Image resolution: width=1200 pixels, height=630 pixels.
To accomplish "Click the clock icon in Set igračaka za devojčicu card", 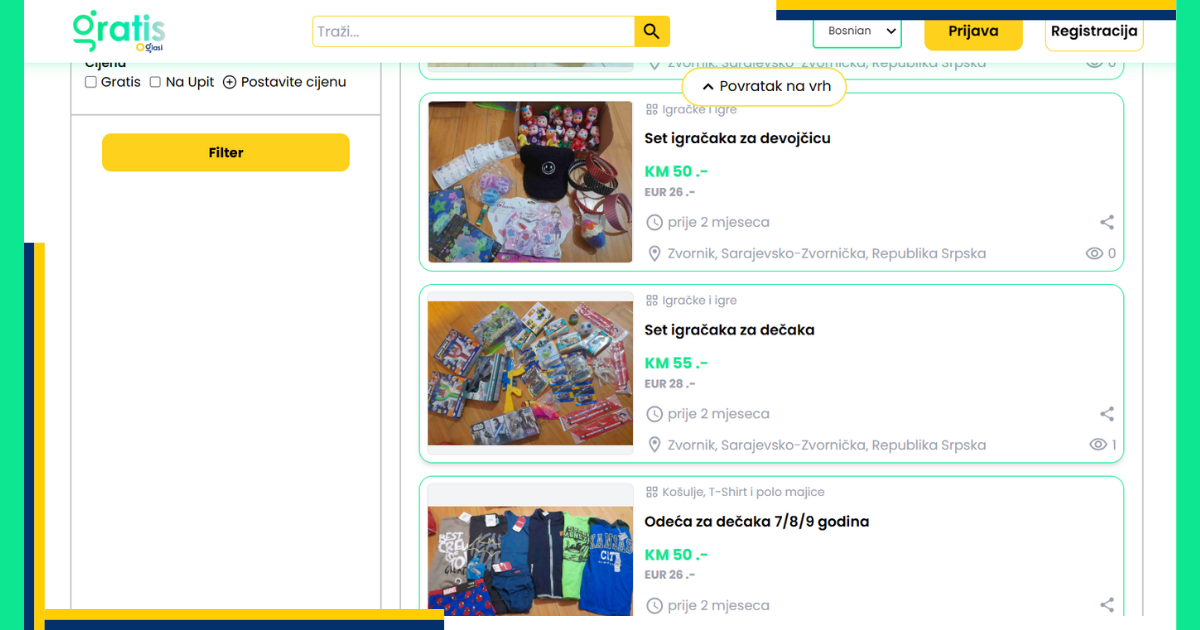I will pyautogui.click(x=655, y=222).
